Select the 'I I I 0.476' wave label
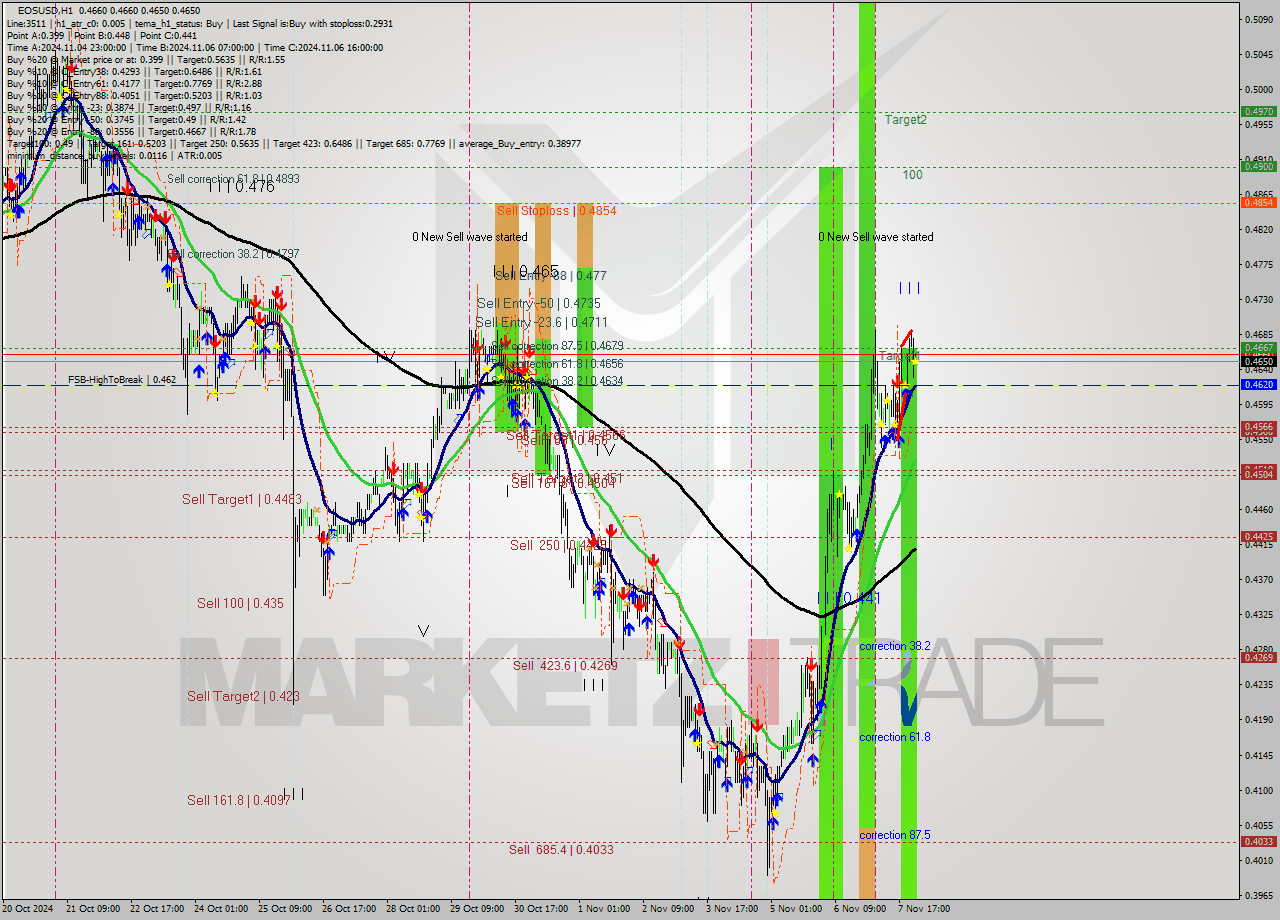The width and height of the screenshot is (1280, 920). [x=240, y=186]
